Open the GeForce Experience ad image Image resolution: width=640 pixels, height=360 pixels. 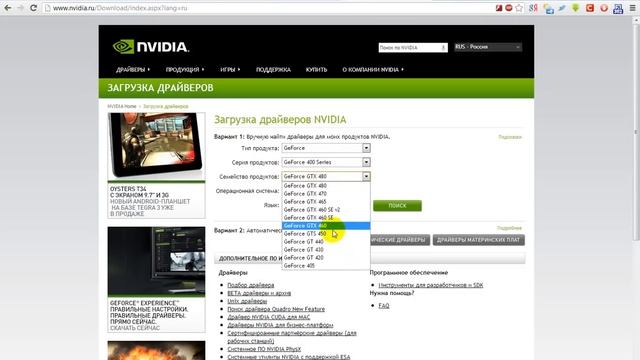point(156,262)
